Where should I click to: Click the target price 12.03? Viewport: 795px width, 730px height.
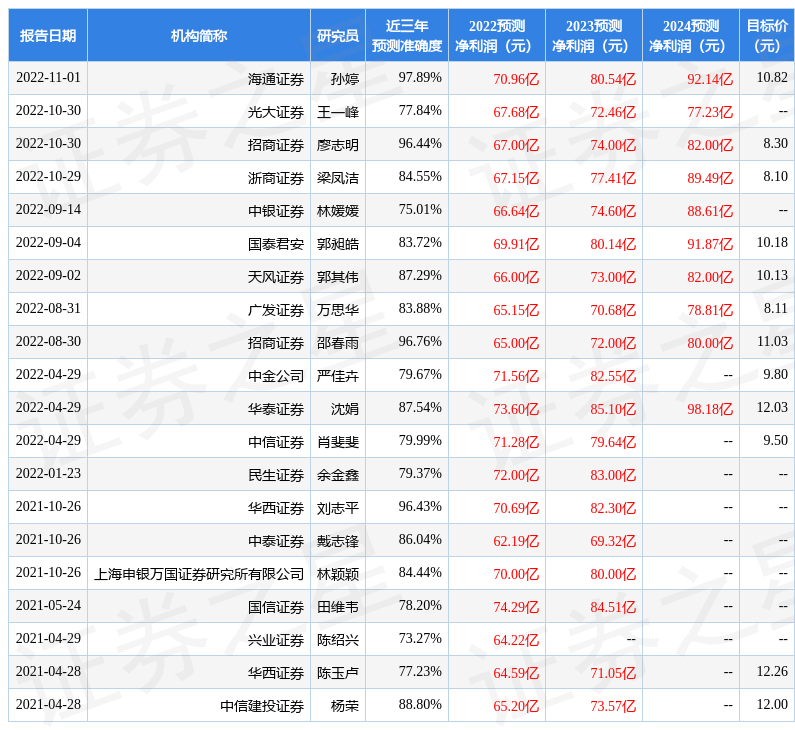(x=772, y=407)
